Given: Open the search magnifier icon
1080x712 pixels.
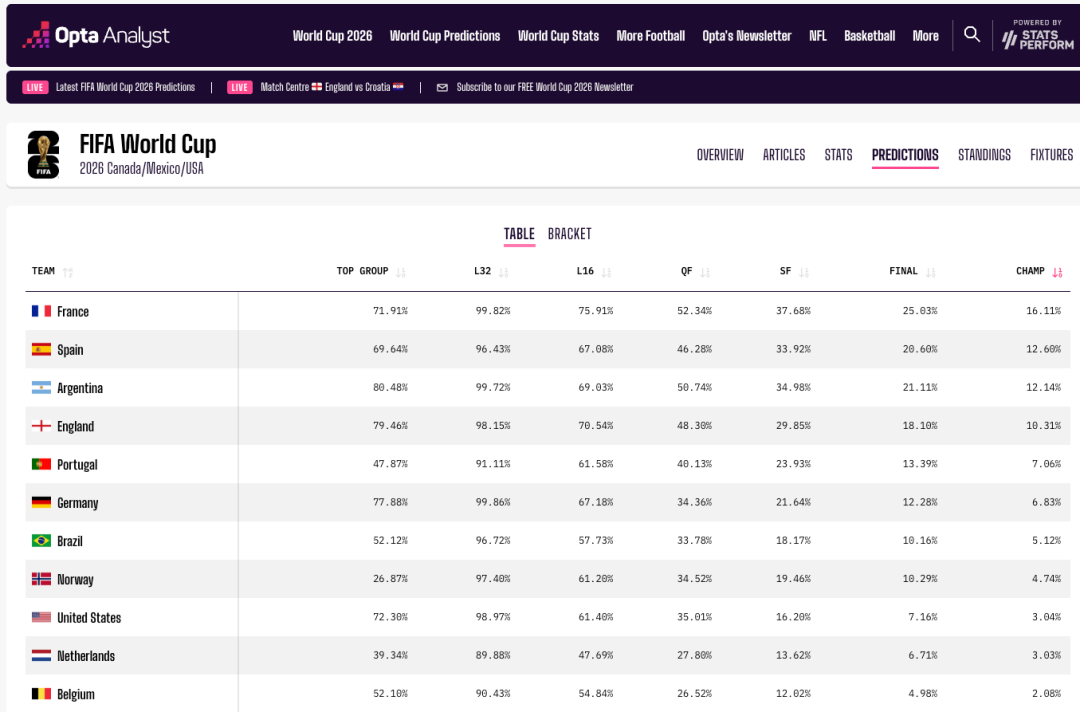Looking at the screenshot, I should (971, 34).
